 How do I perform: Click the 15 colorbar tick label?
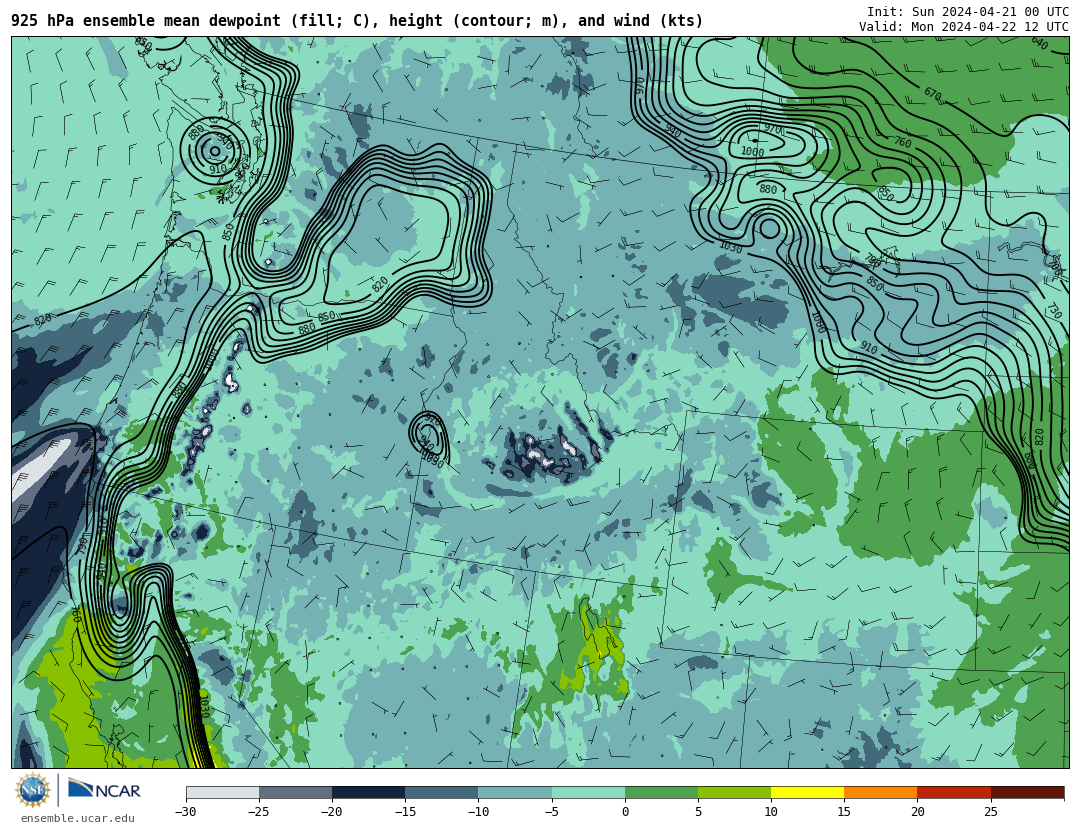(x=844, y=812)
